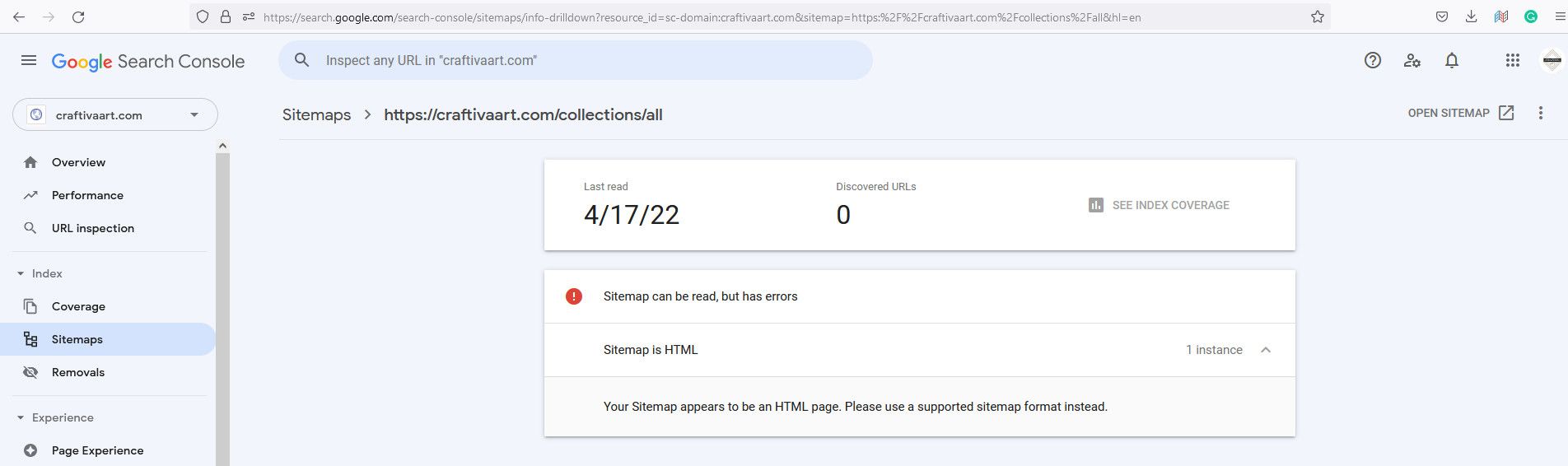Open the main hamburger menu
The height and width of the screenshot is (466, 1568).
tap(29, 60)
